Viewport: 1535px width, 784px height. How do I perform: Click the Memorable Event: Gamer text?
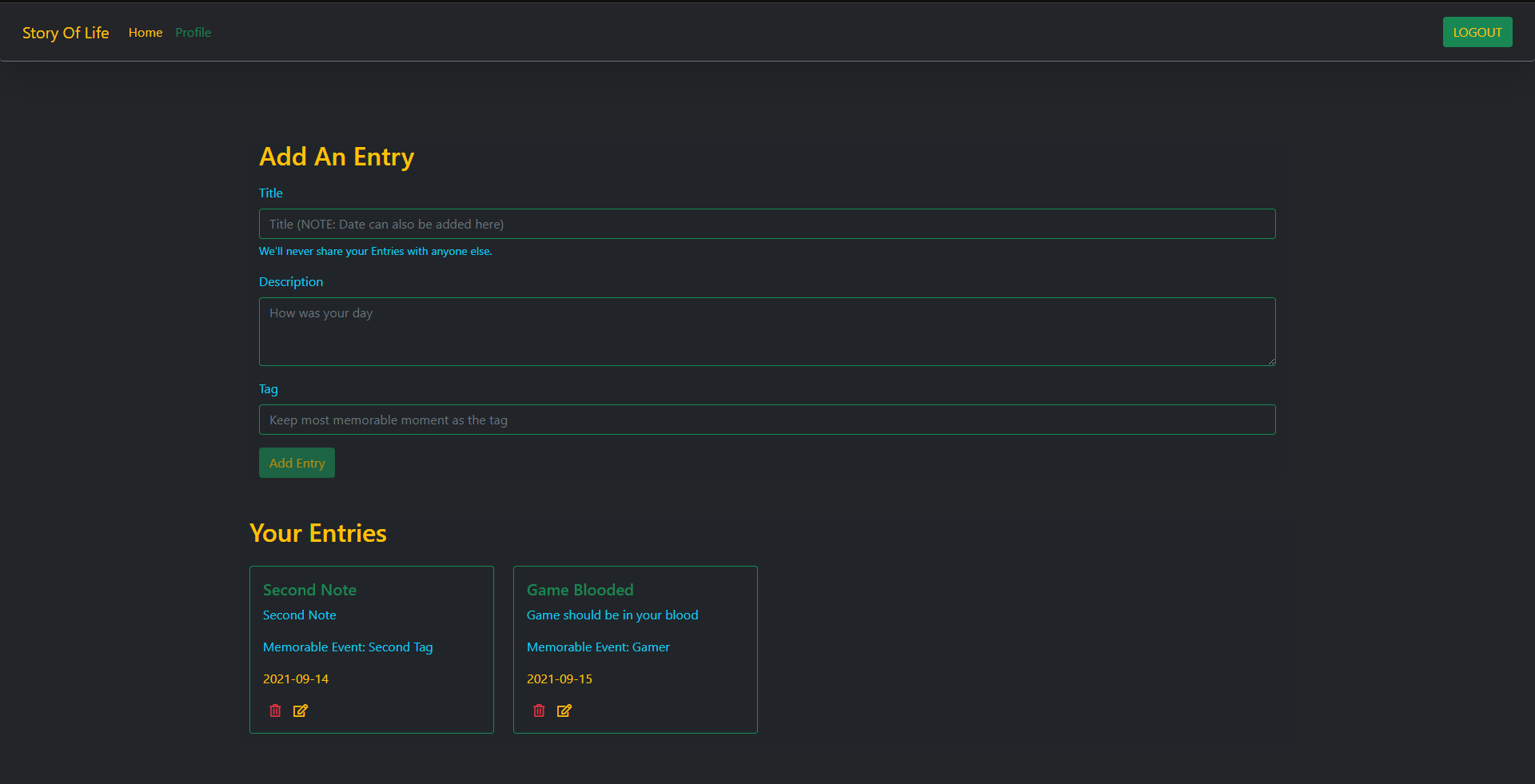pyautogui.click(x=598, y=647)
